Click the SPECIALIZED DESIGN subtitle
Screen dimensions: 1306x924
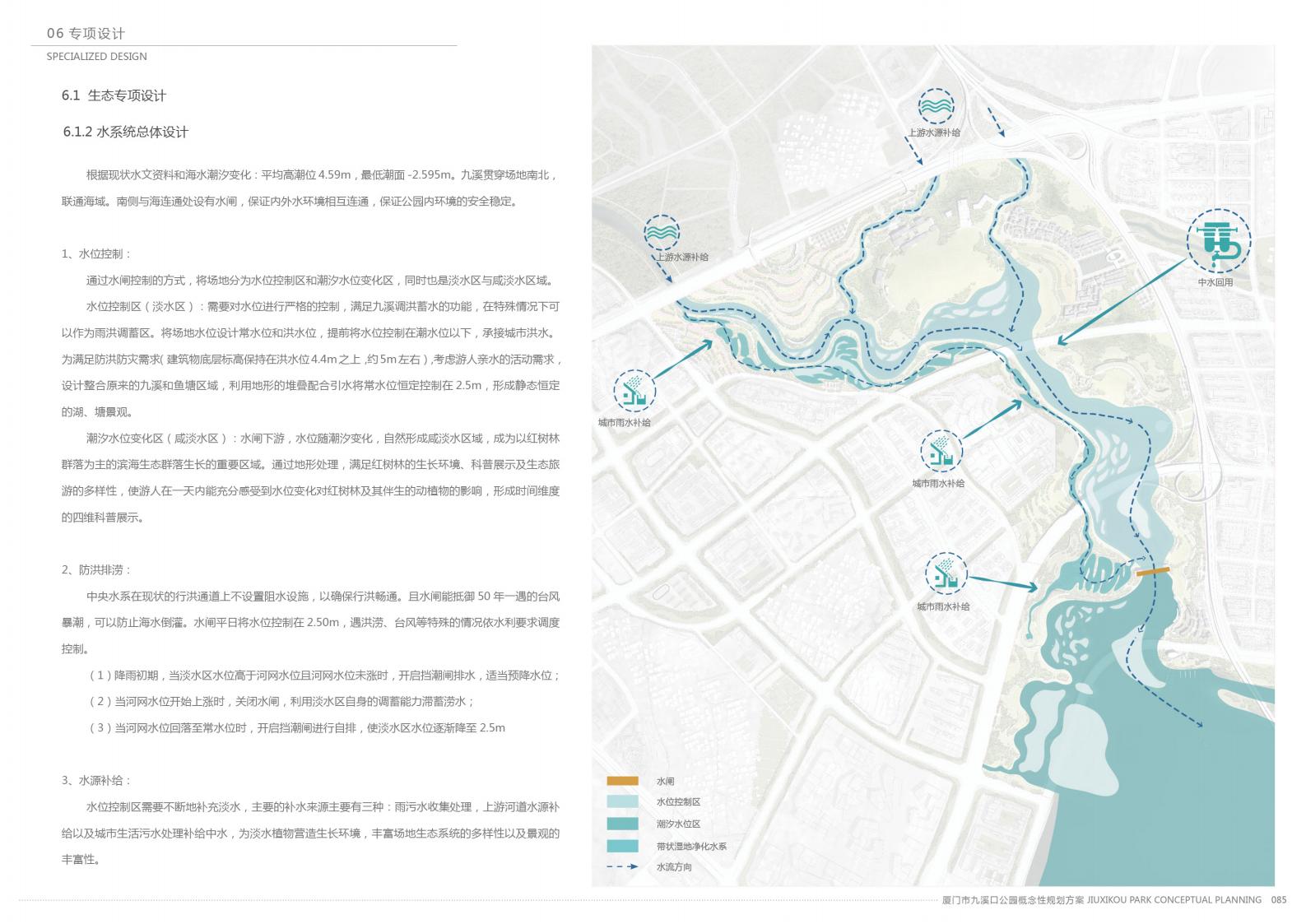96,57
